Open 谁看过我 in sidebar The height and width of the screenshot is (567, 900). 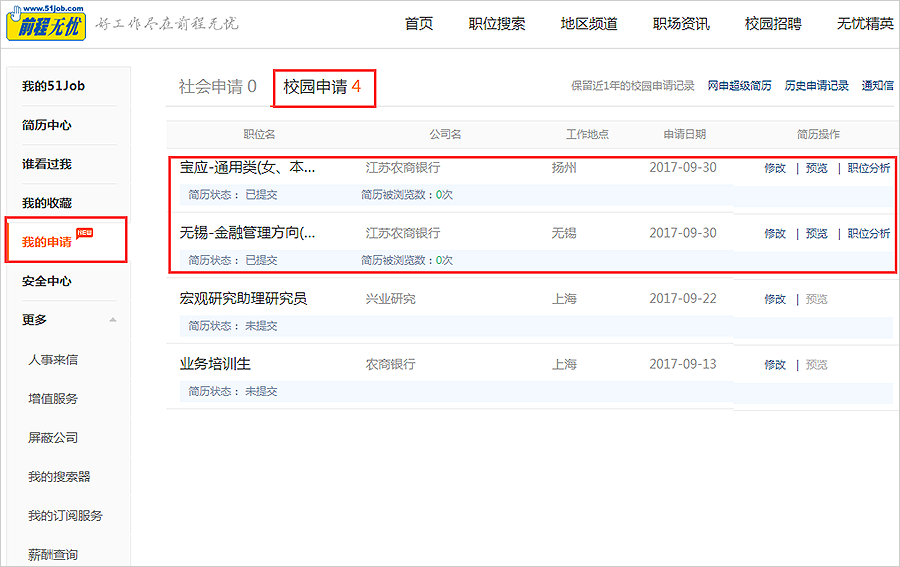[46, 164]
